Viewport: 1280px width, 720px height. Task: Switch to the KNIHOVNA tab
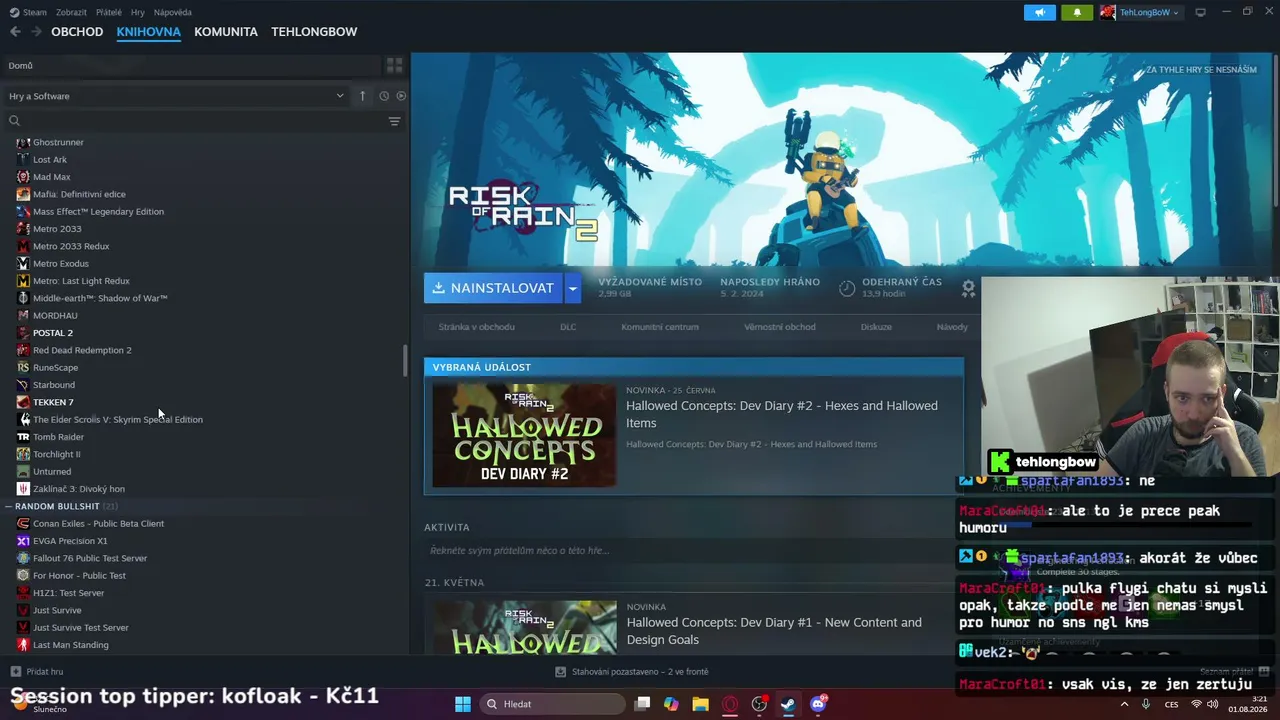coord(149,32)
